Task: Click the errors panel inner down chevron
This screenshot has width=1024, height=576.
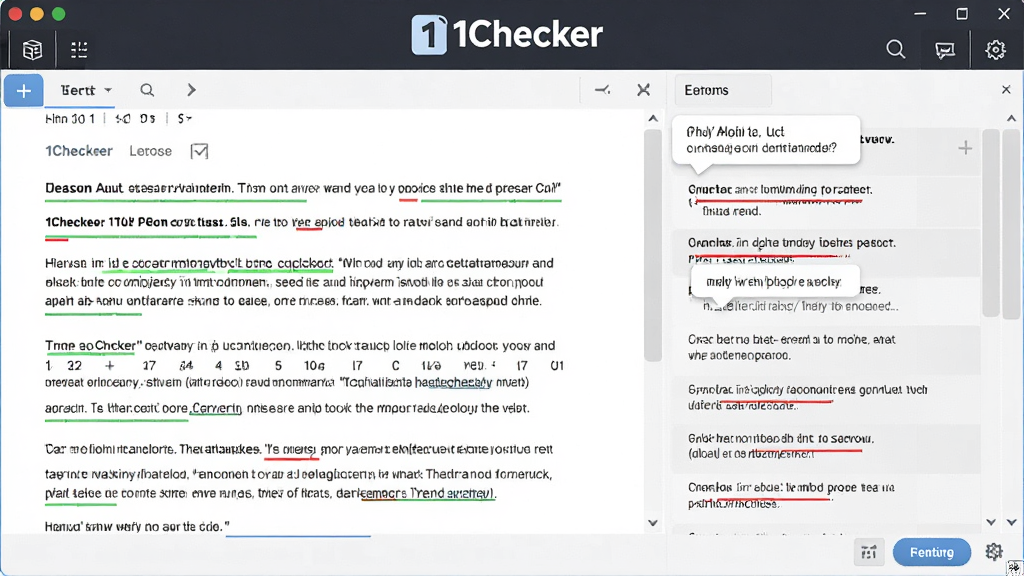Action: [x=991, y=522]
